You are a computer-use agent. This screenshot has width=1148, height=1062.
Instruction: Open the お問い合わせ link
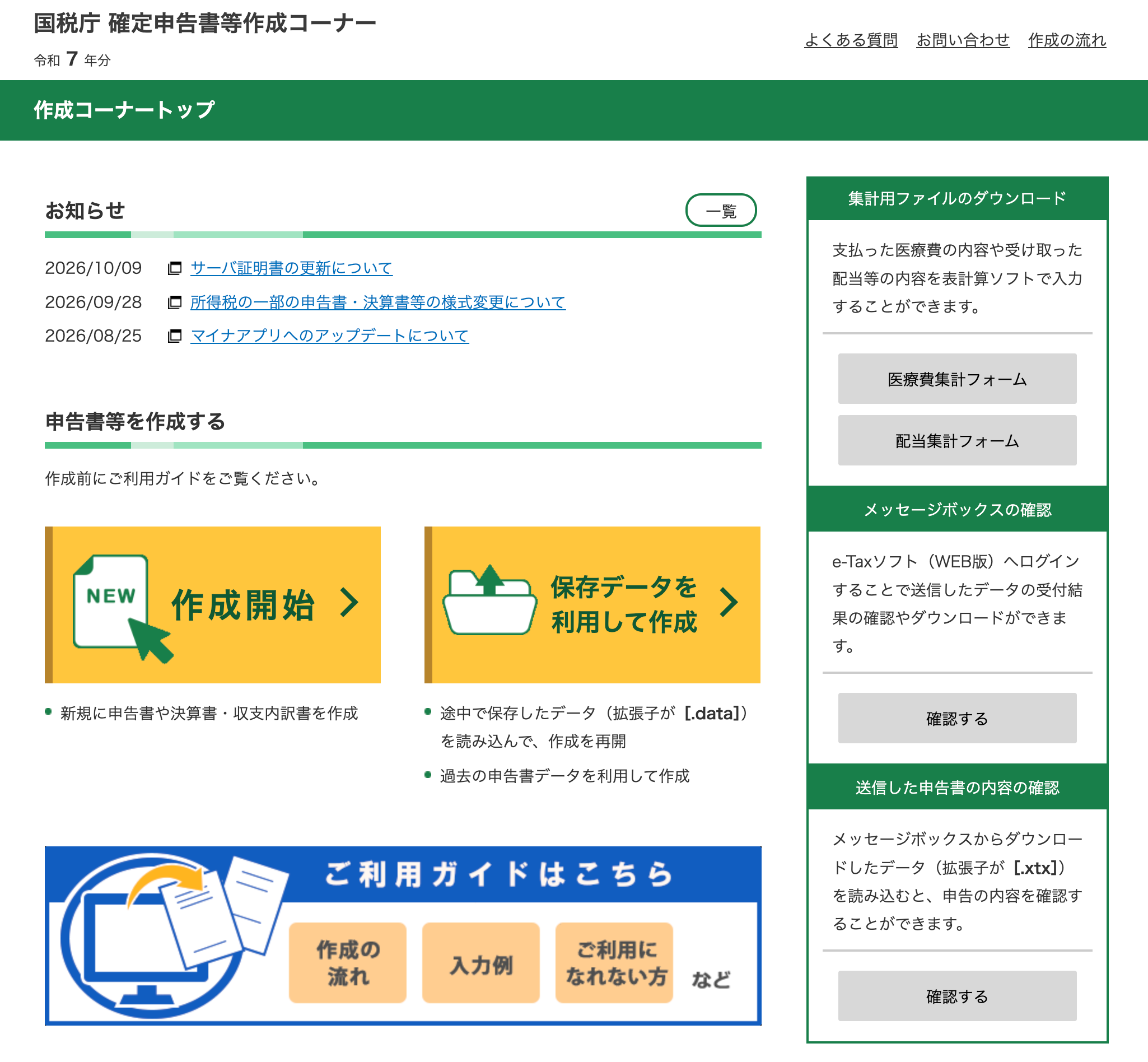coord(963,40)
